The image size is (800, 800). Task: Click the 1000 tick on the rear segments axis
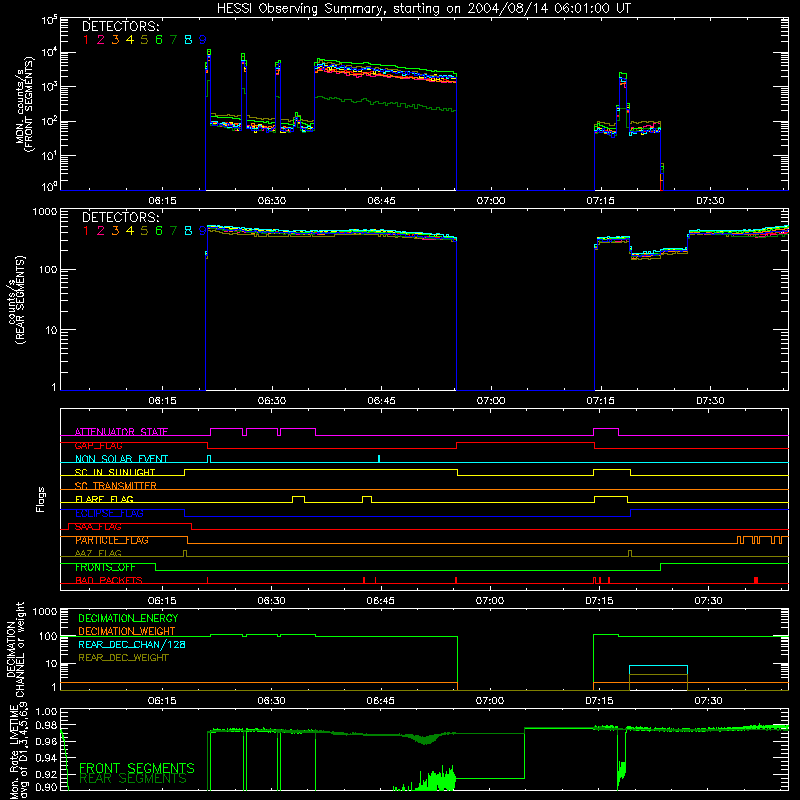coord(45,212)
